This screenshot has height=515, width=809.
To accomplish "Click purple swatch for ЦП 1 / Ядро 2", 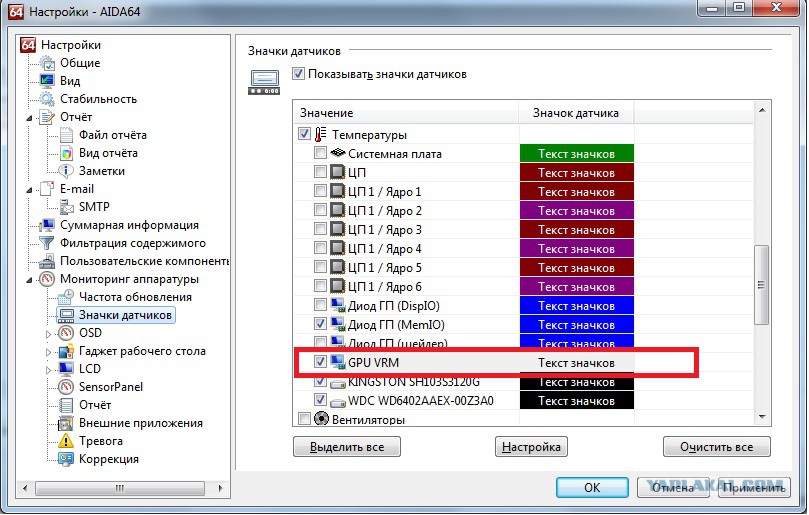I will click(576, 211).
